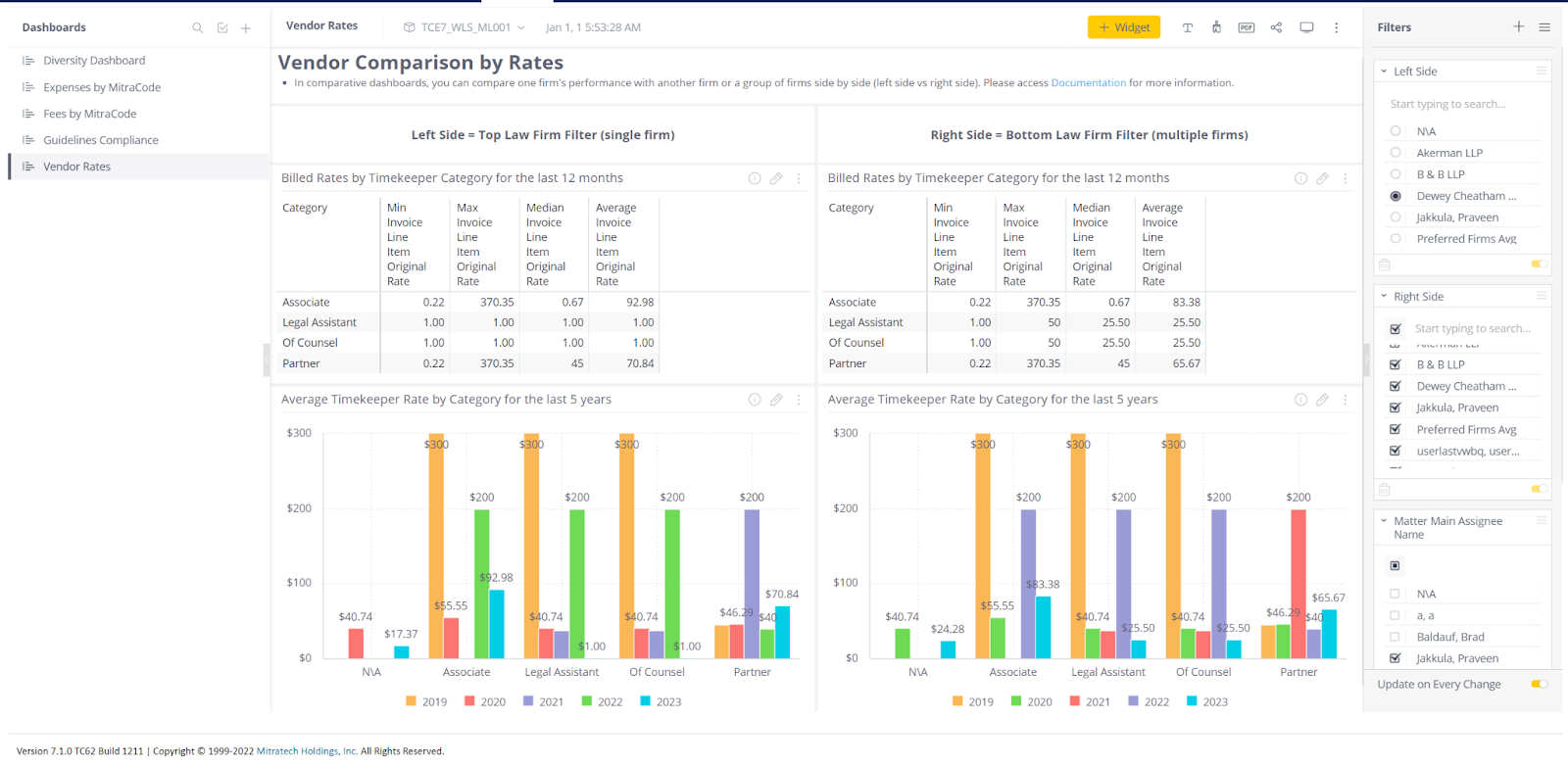Viewport: 1568px width, 767px height.
Task: Select B & B LLP radio in Left Side
Action: pos(1396,174)
